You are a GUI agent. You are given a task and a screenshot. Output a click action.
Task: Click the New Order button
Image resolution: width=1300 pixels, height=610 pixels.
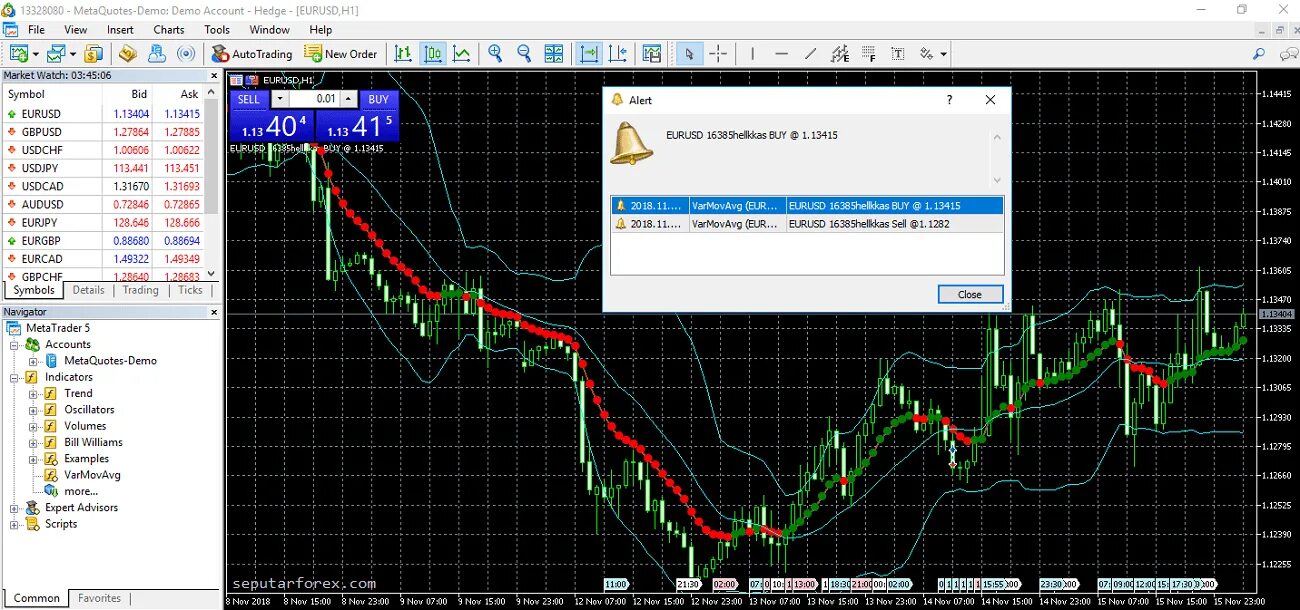click(341, 54)
